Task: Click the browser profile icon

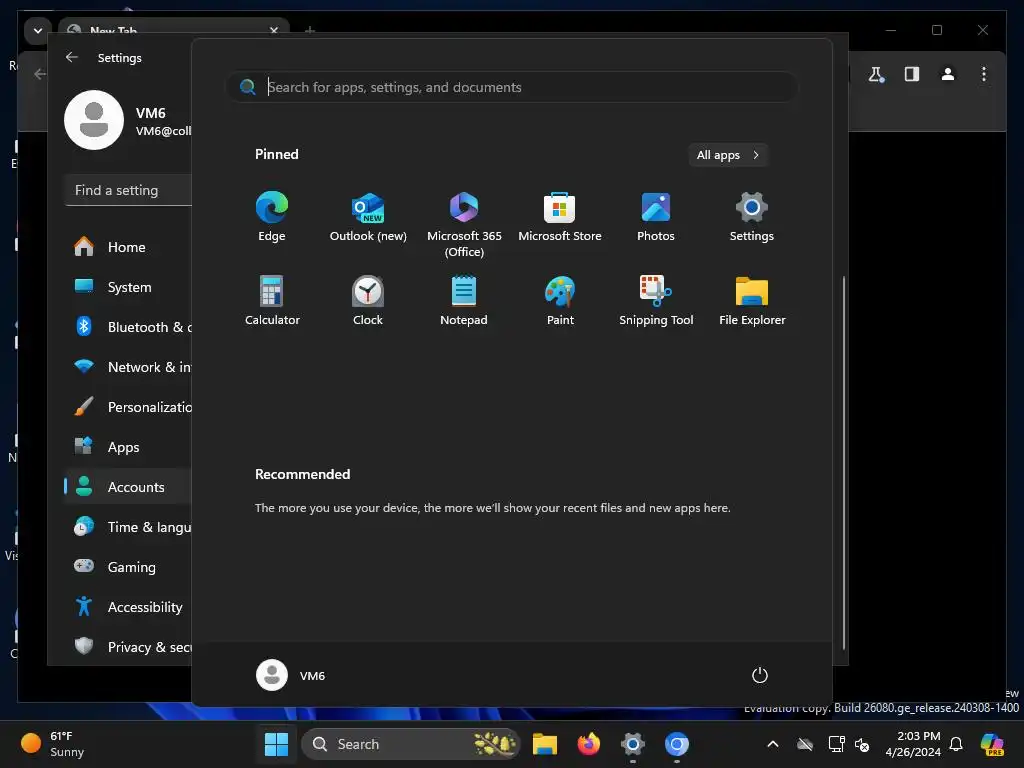Action: (x=948, y=74)
